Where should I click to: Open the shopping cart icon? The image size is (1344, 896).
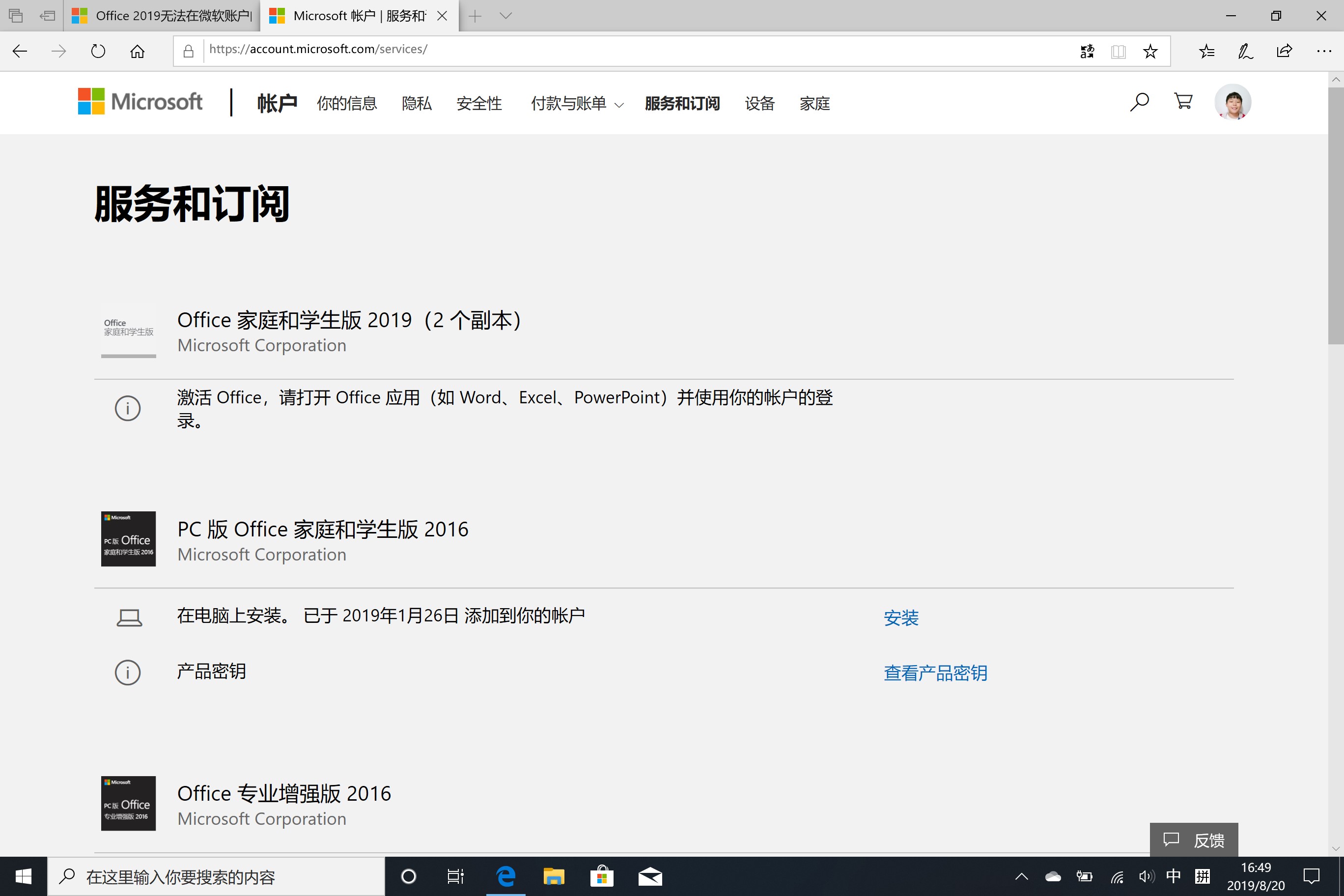point(1183,102)
